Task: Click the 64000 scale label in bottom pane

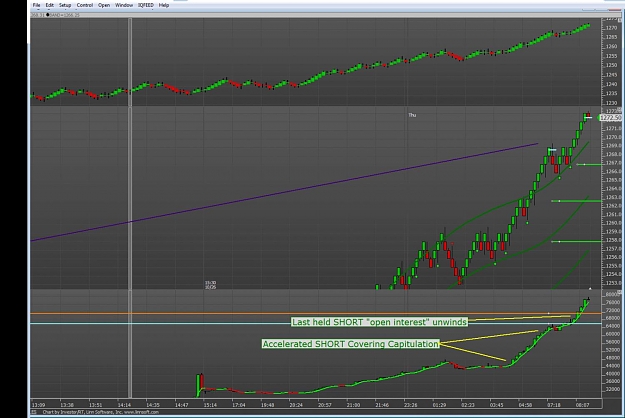Action: (613, 326)
